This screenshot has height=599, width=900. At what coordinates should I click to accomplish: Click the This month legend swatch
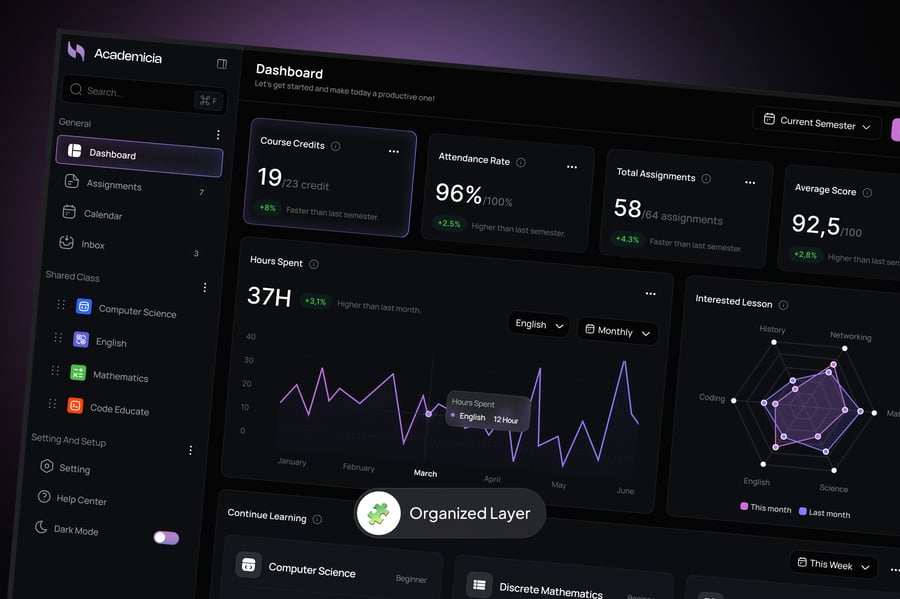click(744, 507)
